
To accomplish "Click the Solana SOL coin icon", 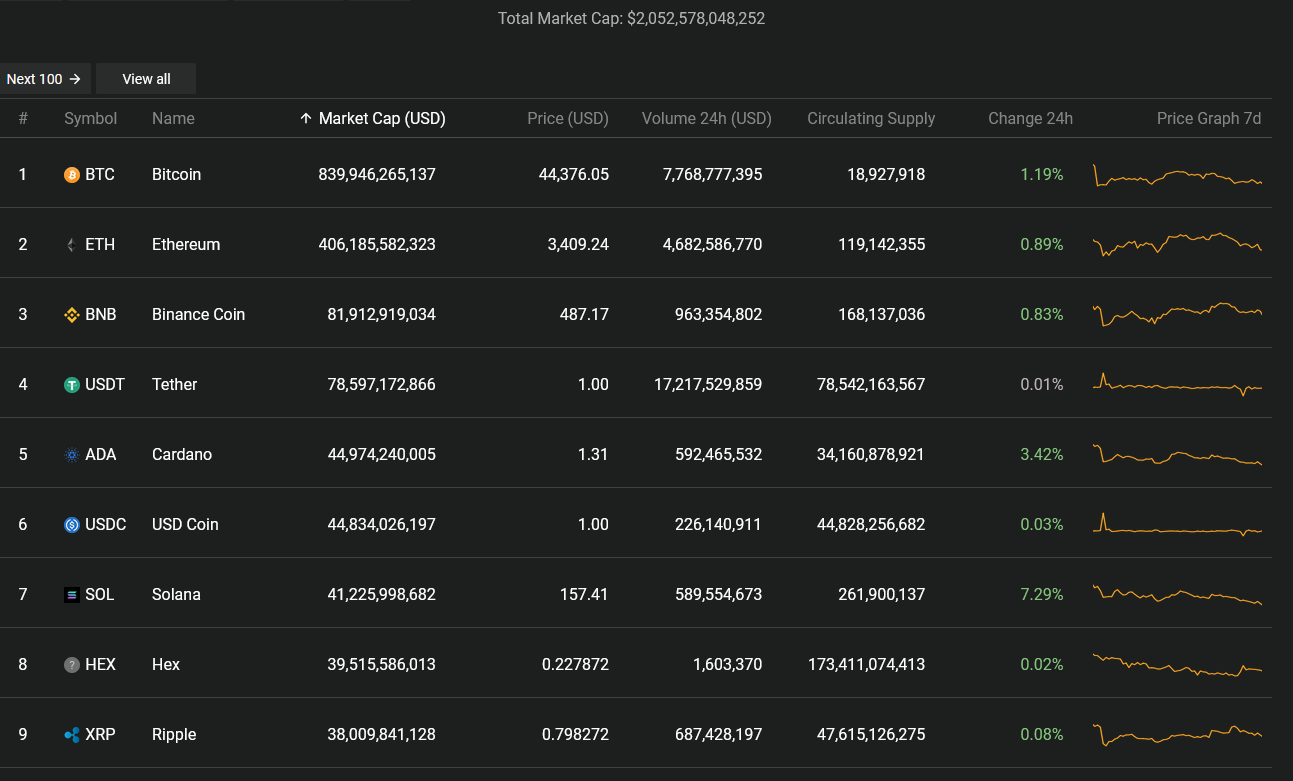I will pyautogui.click(x=71, y=594).
